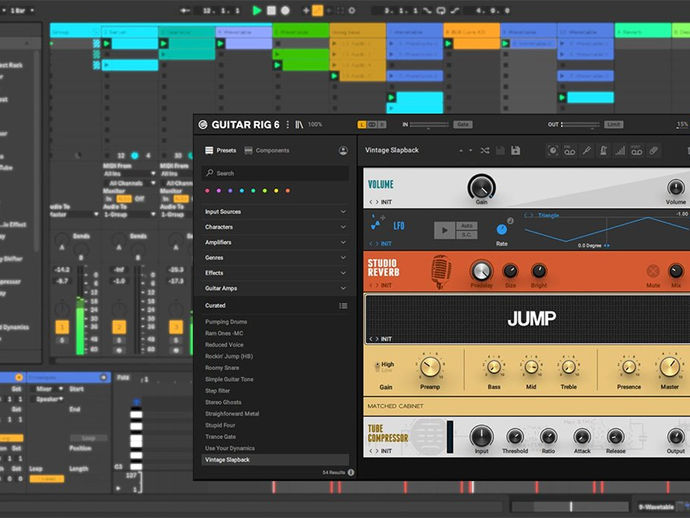Expand the Guitar Amps category
The image size is (690, 518).
point(275,288)
